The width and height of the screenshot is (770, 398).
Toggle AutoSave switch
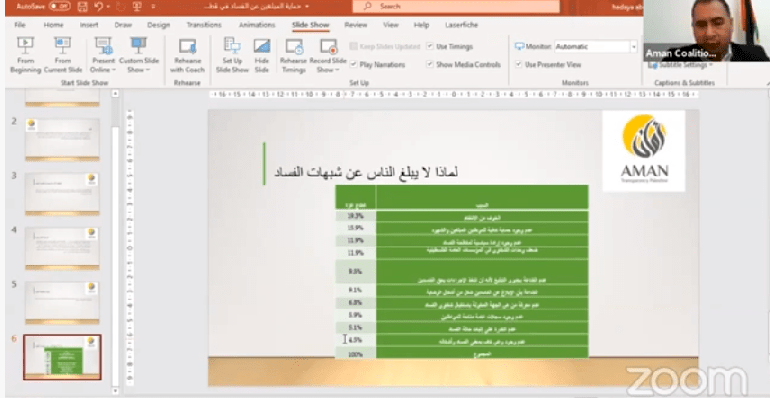point(59,6)
